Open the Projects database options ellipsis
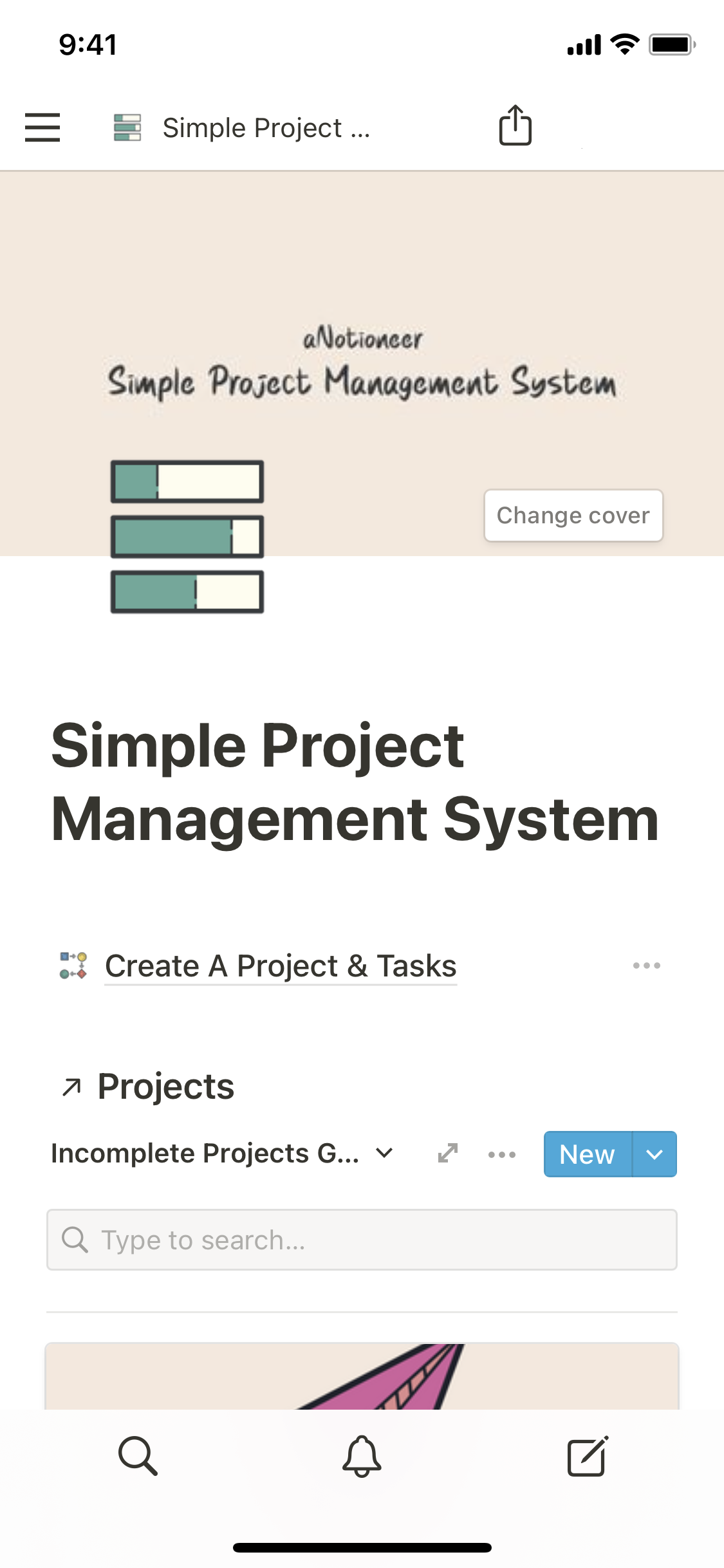This screenshot has width=724, height=1568. coord(502,1155)
